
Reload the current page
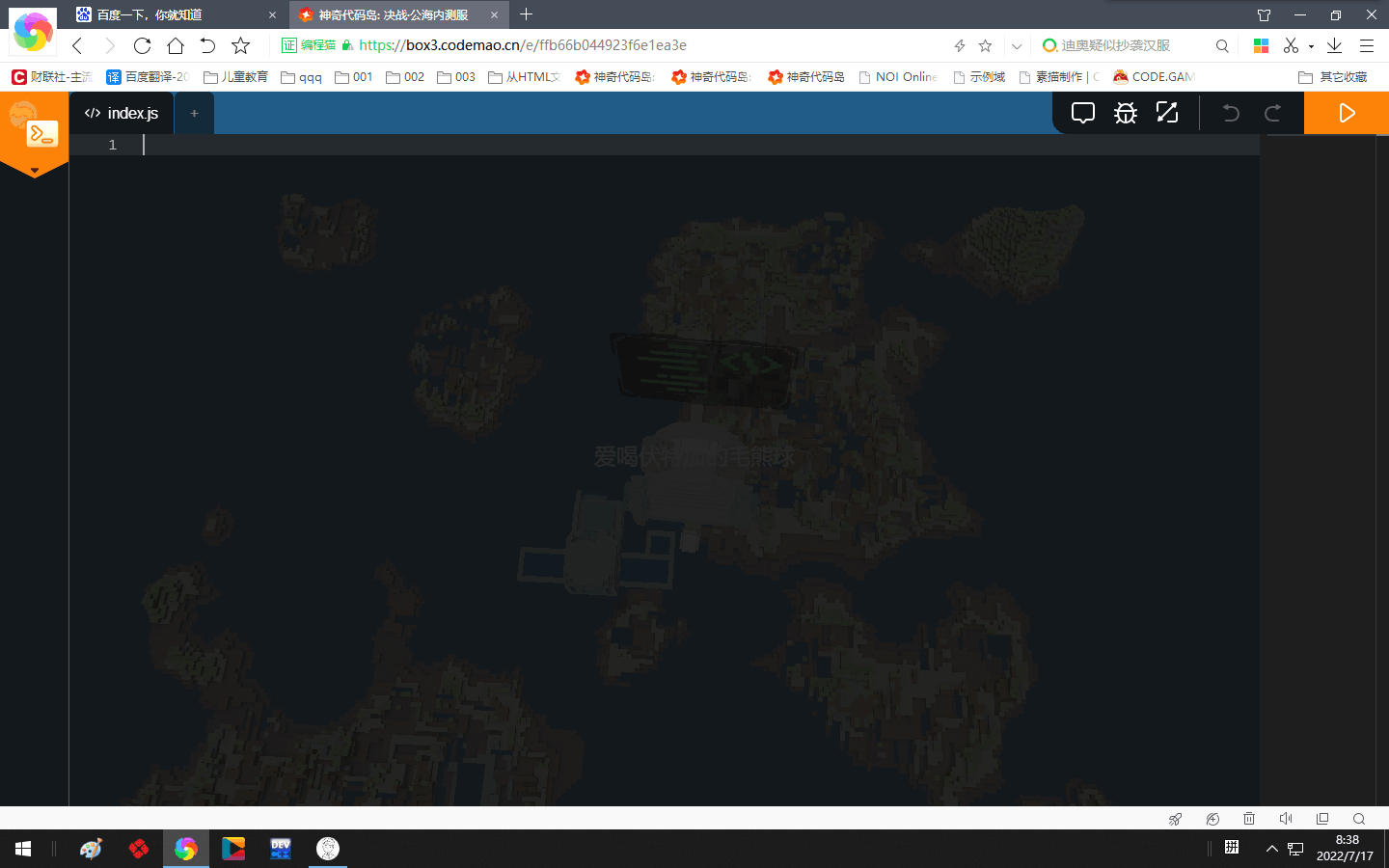tap(142, 45)
